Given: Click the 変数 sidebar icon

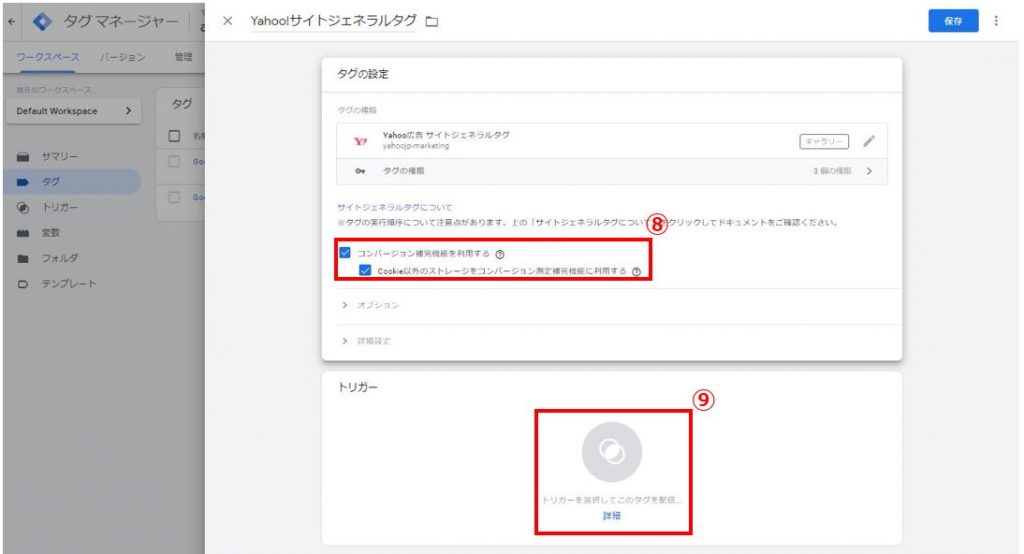Looking at the screenshot, I should point(23,233).
